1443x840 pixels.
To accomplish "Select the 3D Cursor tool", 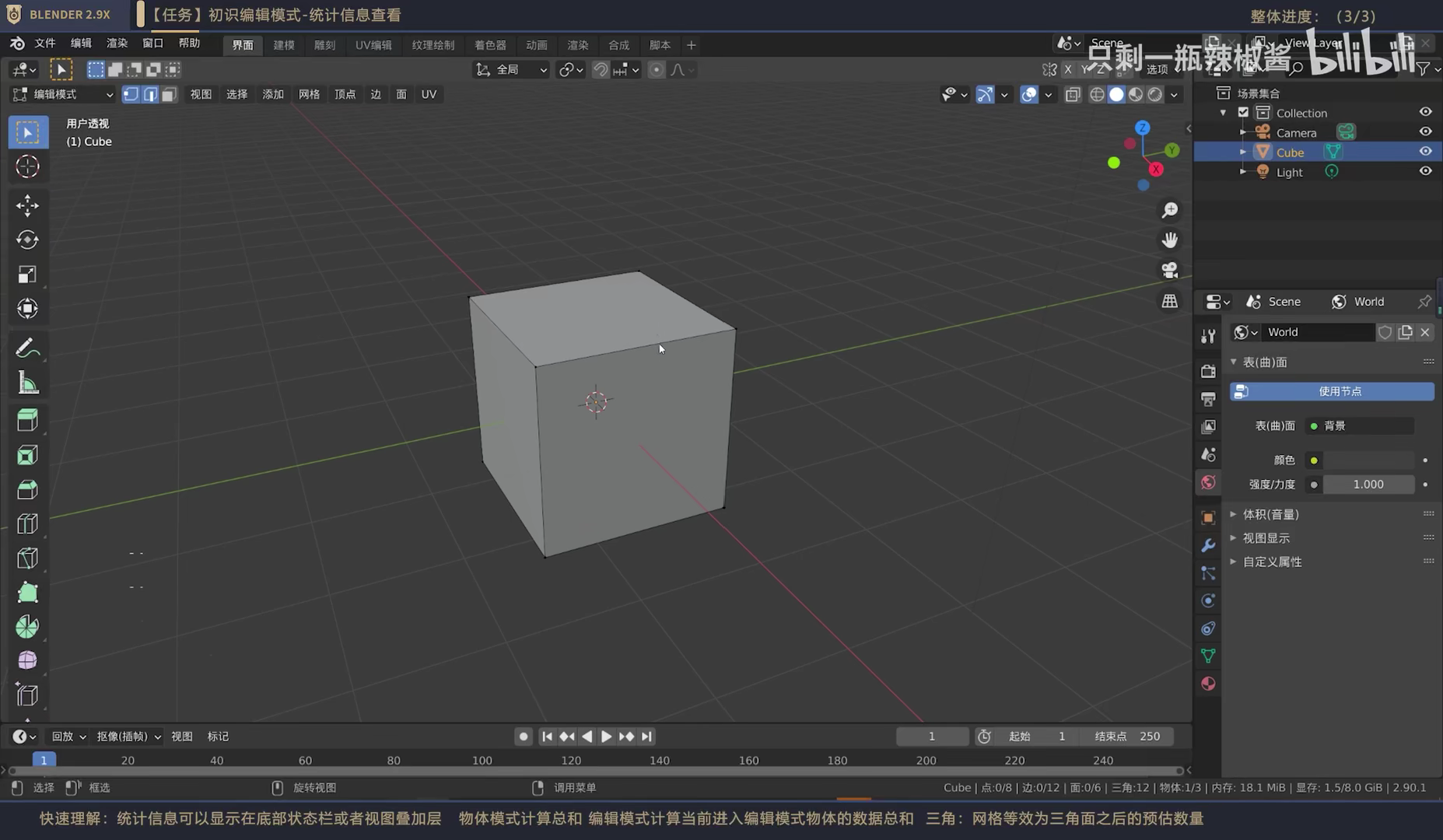I will tap(28, 166).
